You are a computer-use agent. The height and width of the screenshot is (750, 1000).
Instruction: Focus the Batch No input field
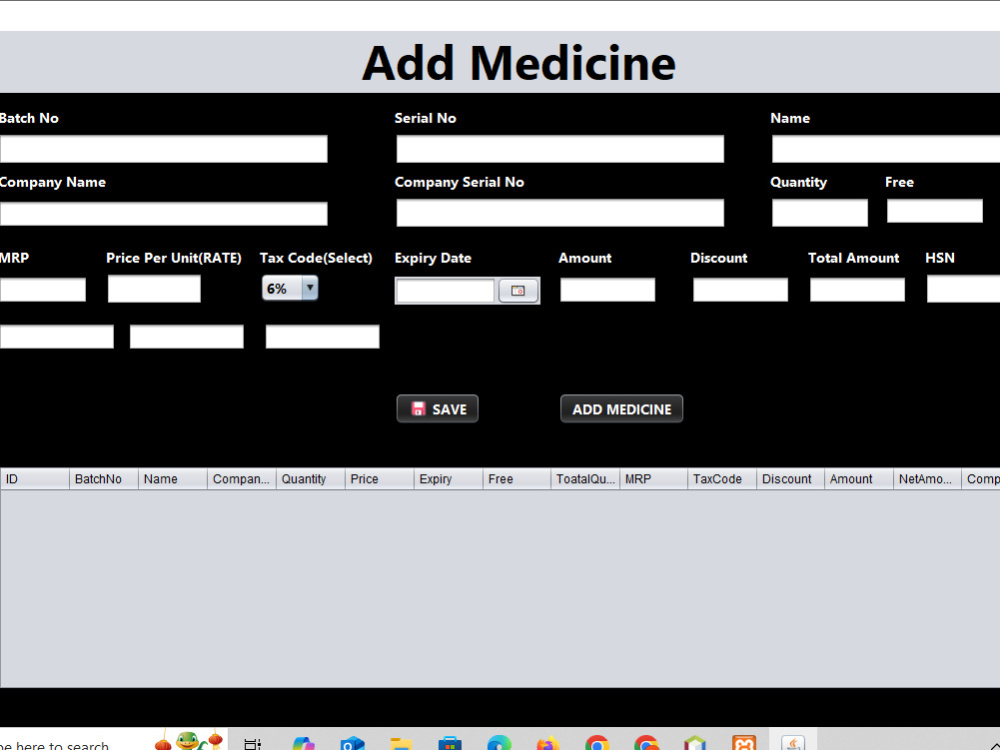(x=163, y=149)
